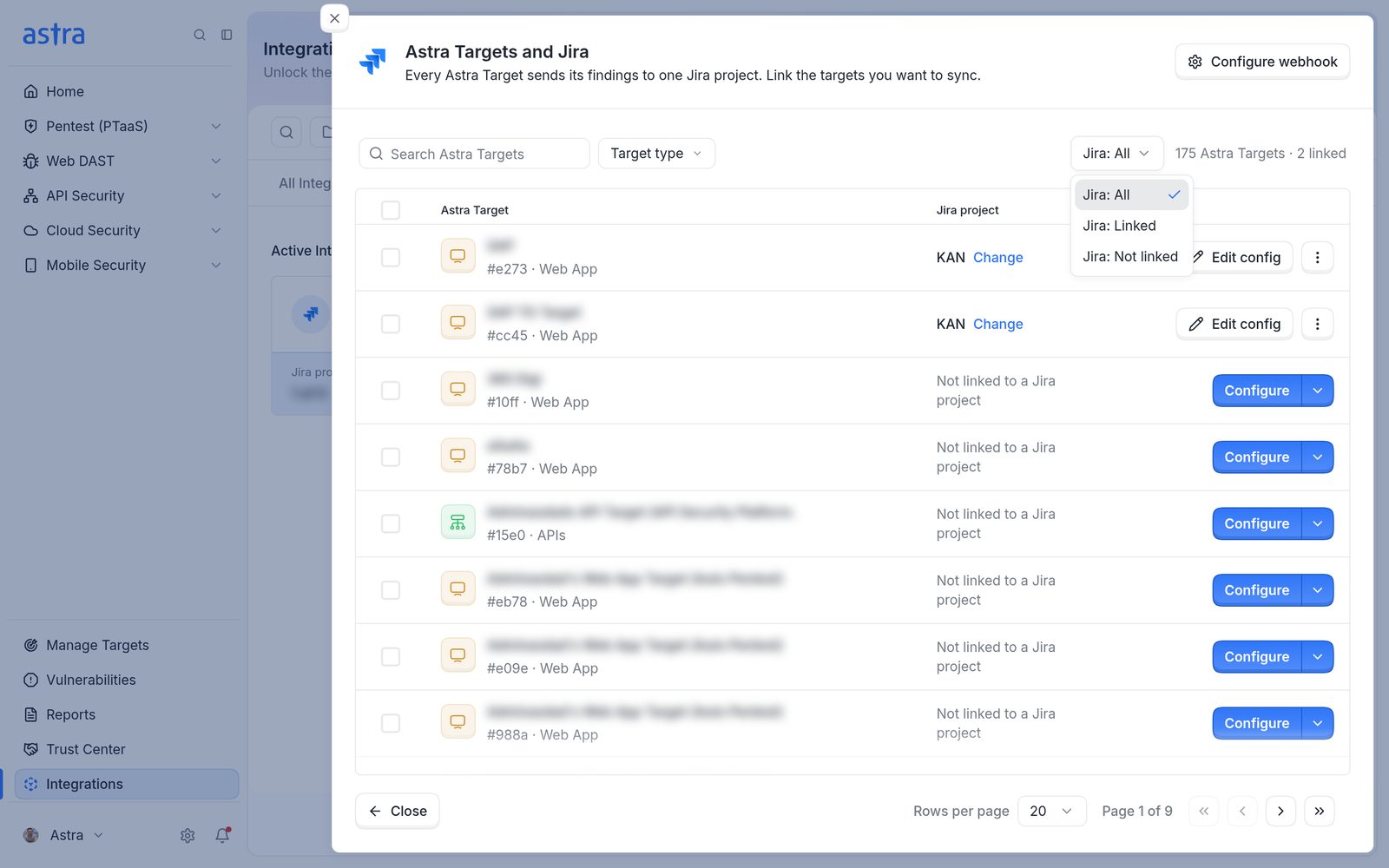Expand Configure options arrow for #10ff

[x=1317, y=391]
